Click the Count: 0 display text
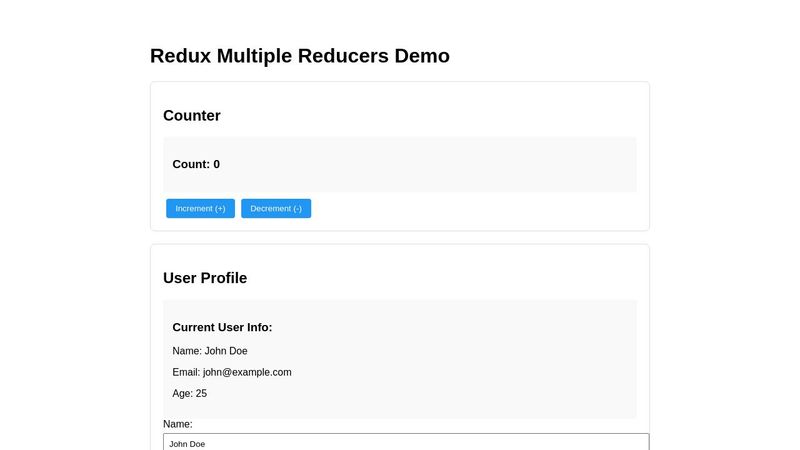The image size is (800, 450). click(x=196, y=164)
